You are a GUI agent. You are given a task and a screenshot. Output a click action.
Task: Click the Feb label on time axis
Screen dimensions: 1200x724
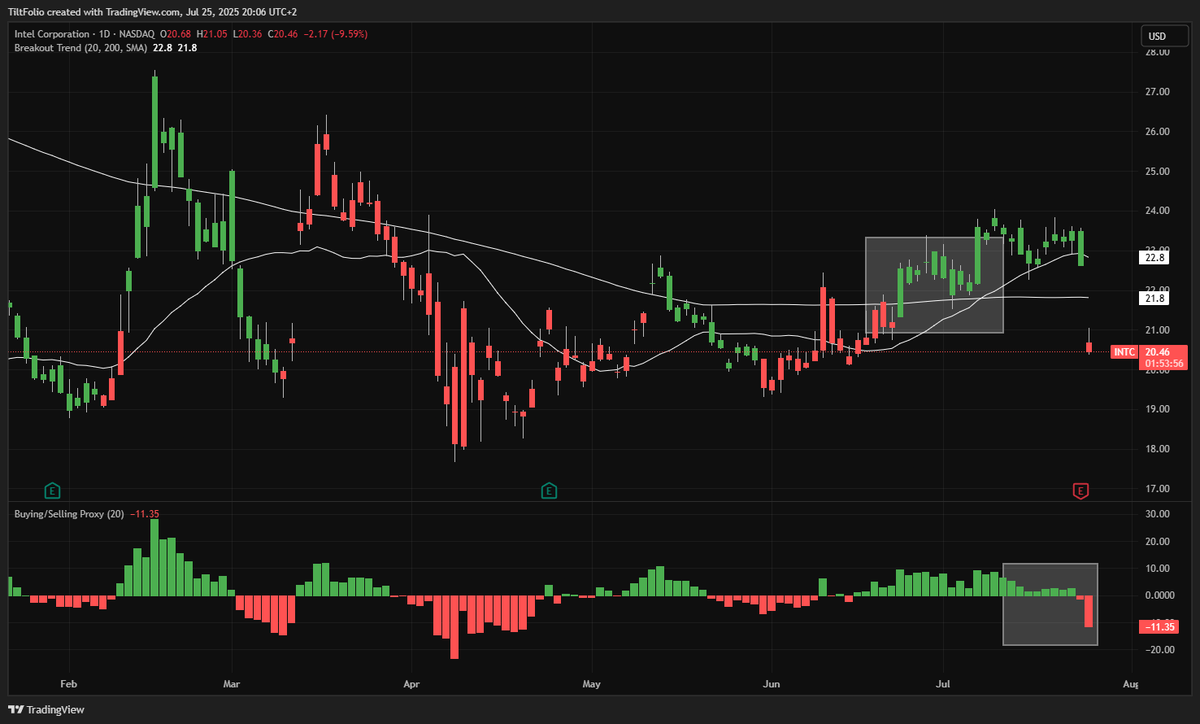[69, 685]
